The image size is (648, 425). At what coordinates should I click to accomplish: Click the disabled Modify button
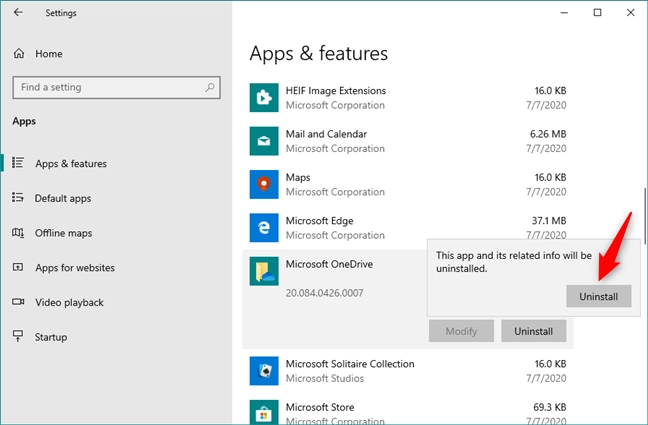click(461, 331)
